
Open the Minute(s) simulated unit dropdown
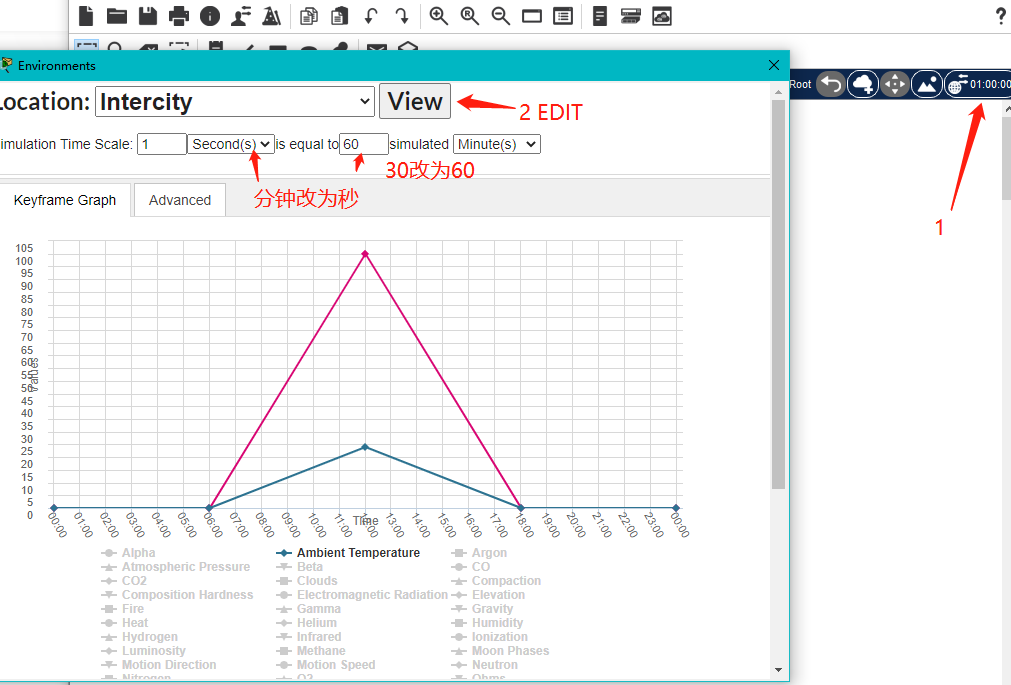point(496,144)
